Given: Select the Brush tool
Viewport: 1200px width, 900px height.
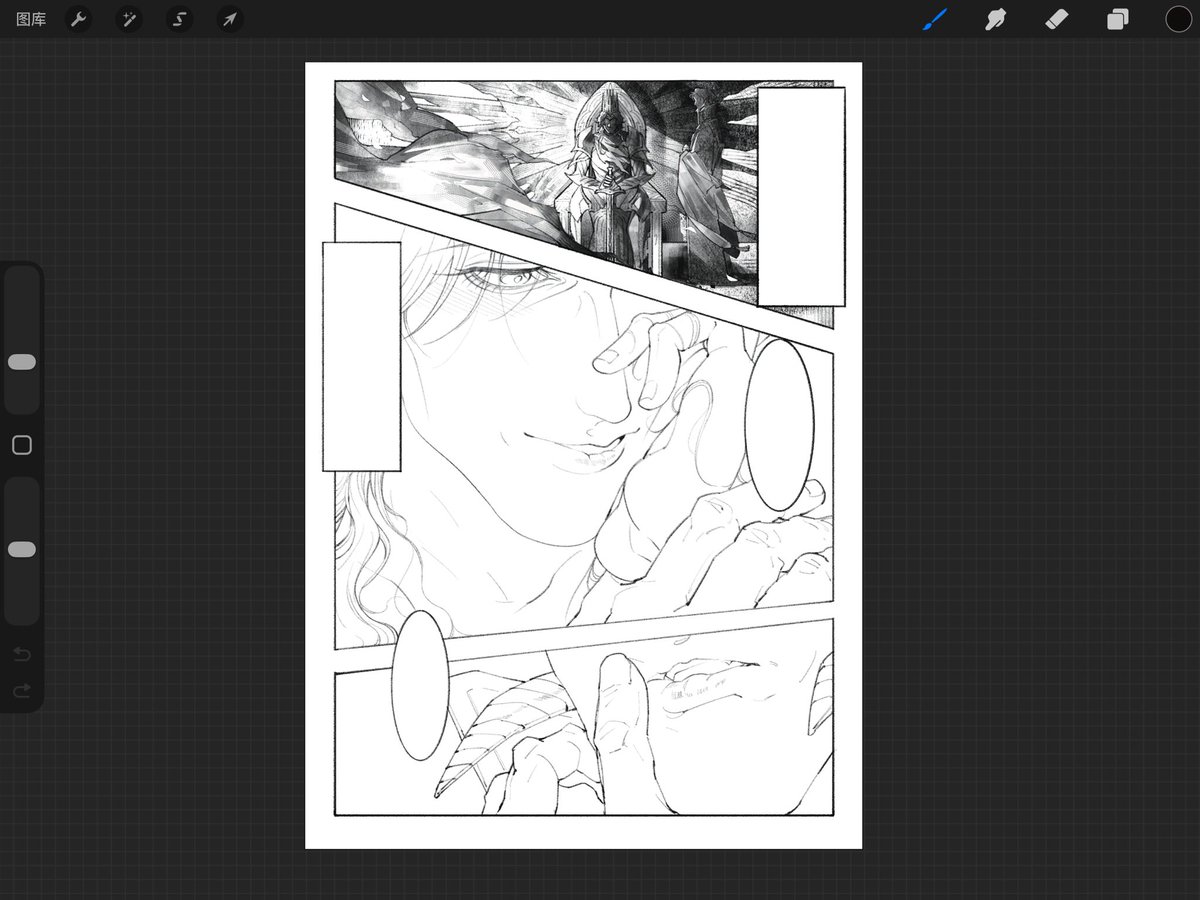Looking at the screenshot, I should (x=934, y=19).
